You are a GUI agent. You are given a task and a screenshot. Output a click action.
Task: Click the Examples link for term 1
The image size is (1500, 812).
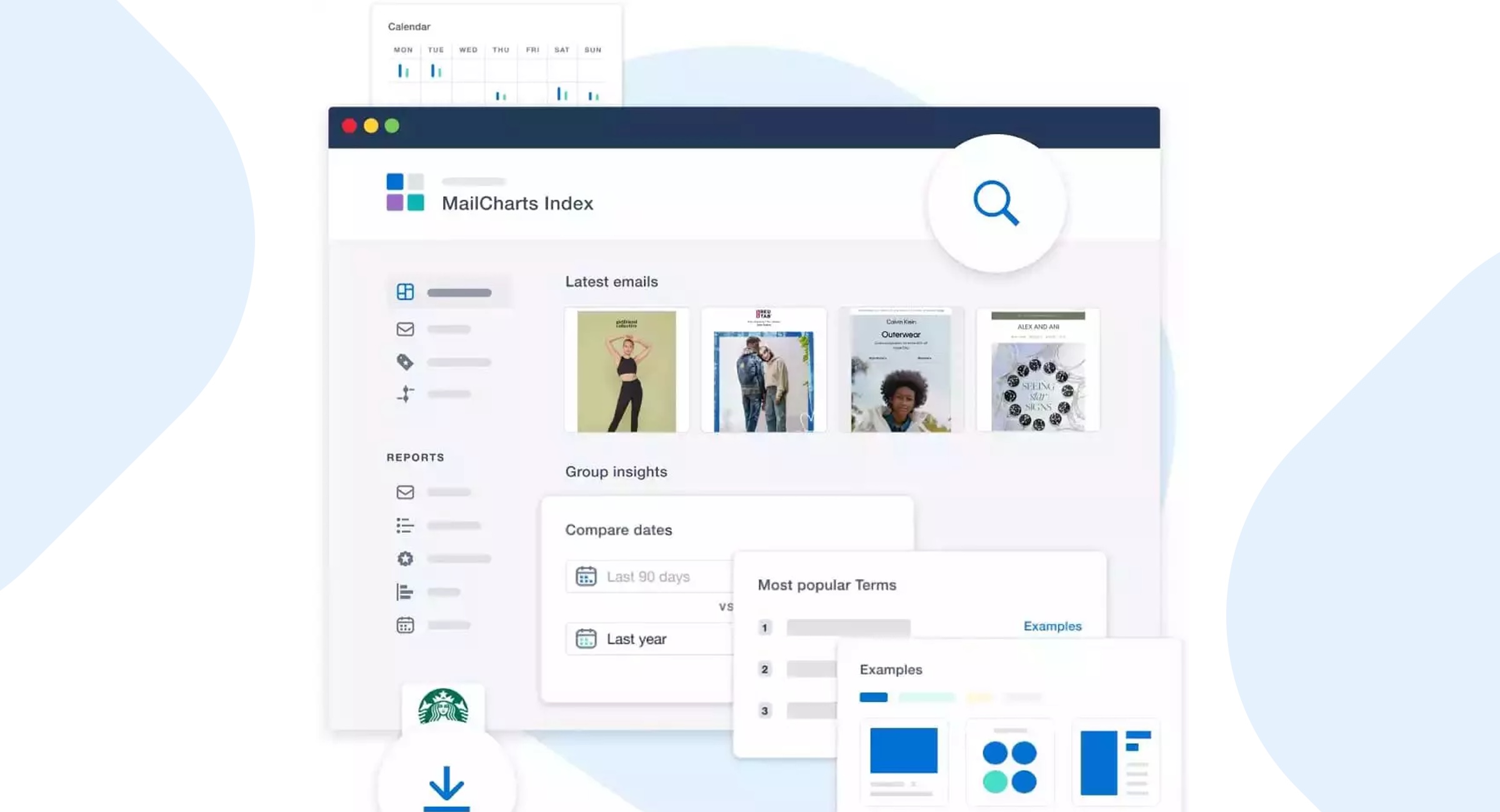[x=1052, y=626]
